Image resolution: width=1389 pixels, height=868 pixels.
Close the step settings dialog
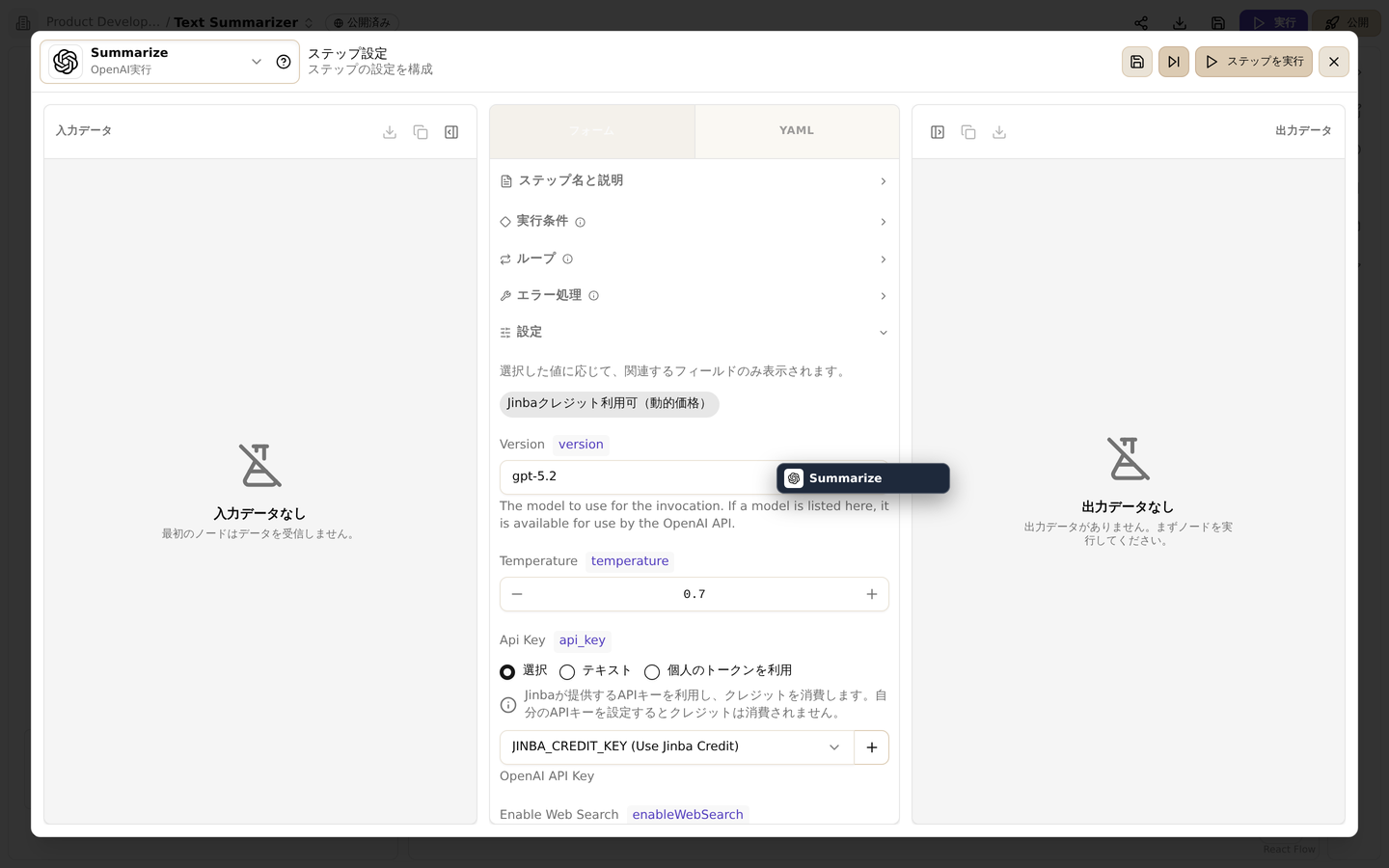1334,62
